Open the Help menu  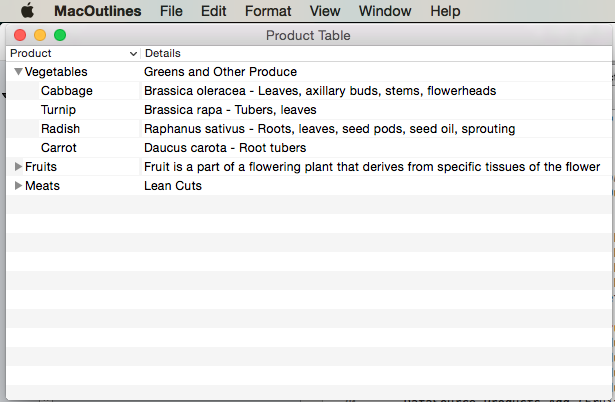pyautogui.click(x=445, y=11)
